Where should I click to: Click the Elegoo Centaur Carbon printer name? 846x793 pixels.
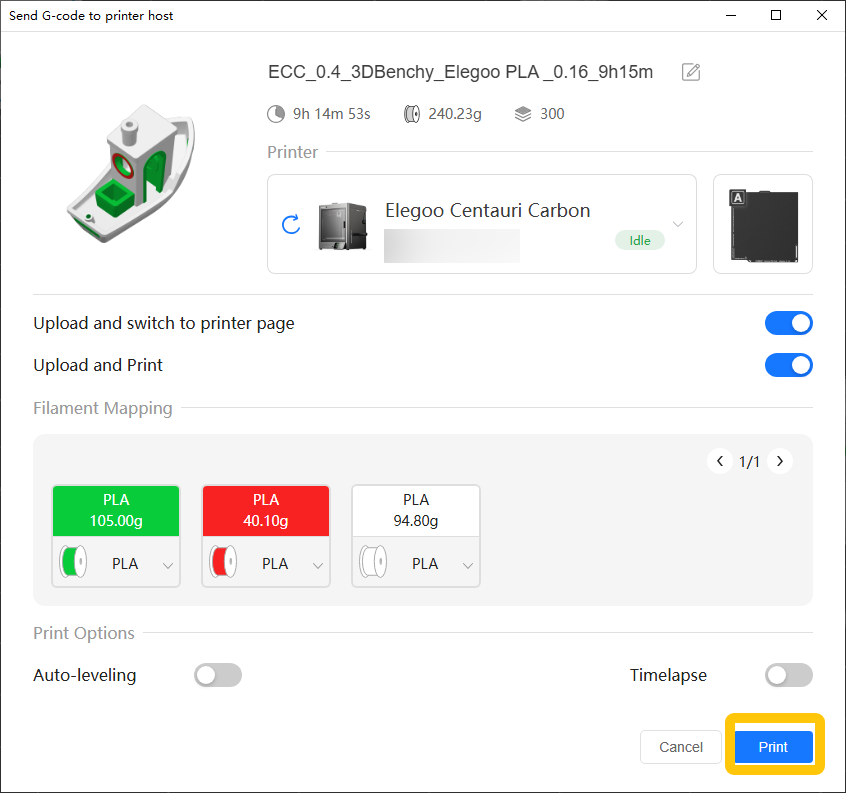(488, 210)
